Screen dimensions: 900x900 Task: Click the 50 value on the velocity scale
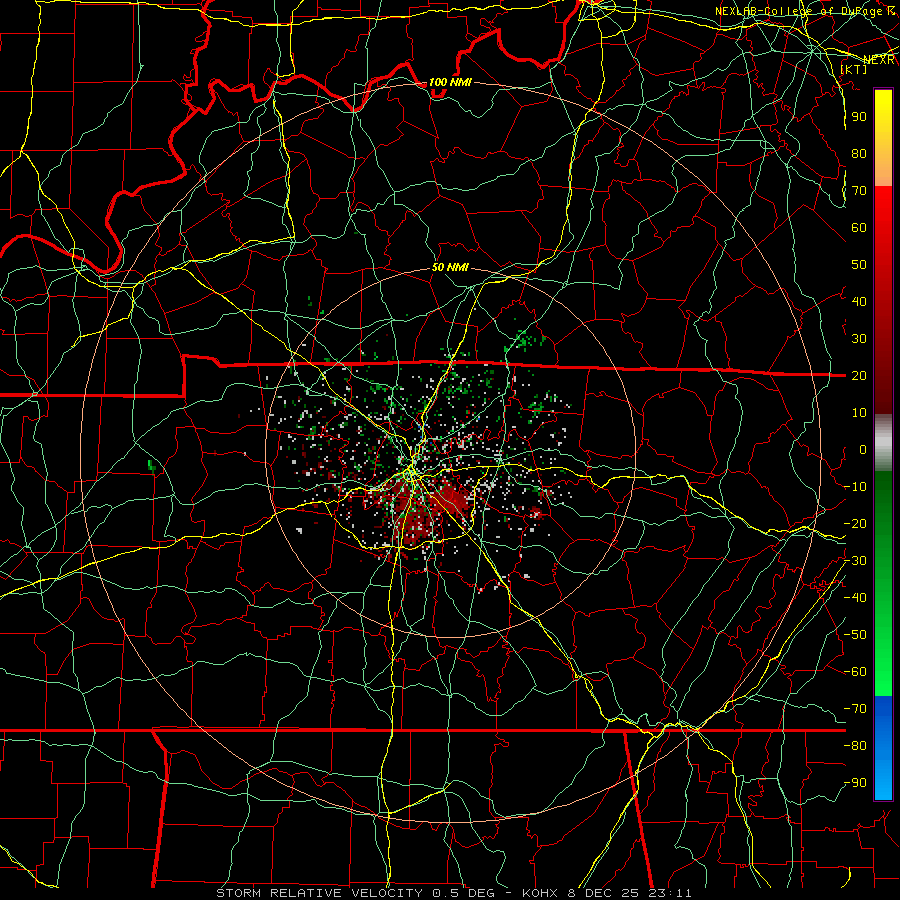[859, 265]
